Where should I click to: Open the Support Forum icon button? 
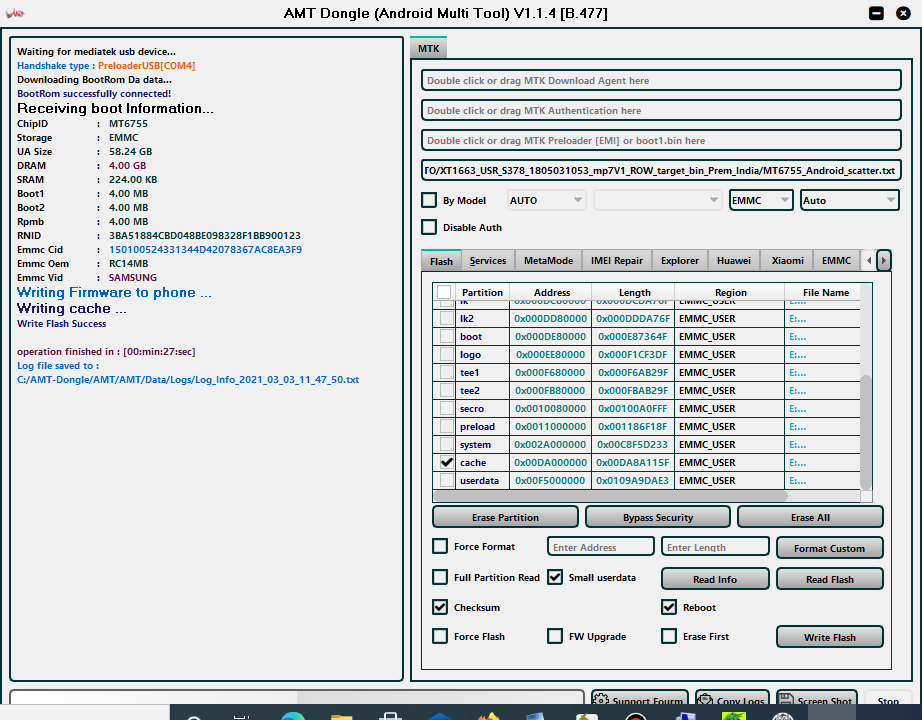(x=638, y=700)
